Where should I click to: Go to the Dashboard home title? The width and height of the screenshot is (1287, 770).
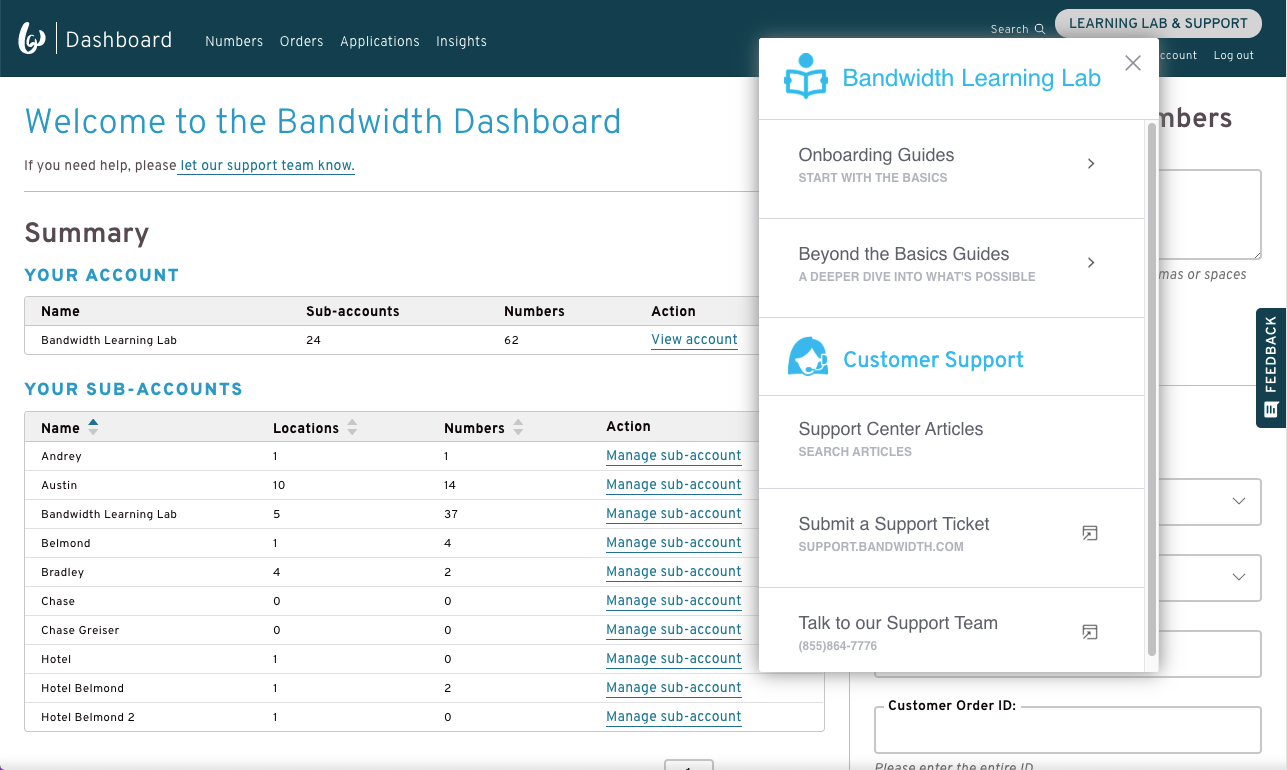119,40
